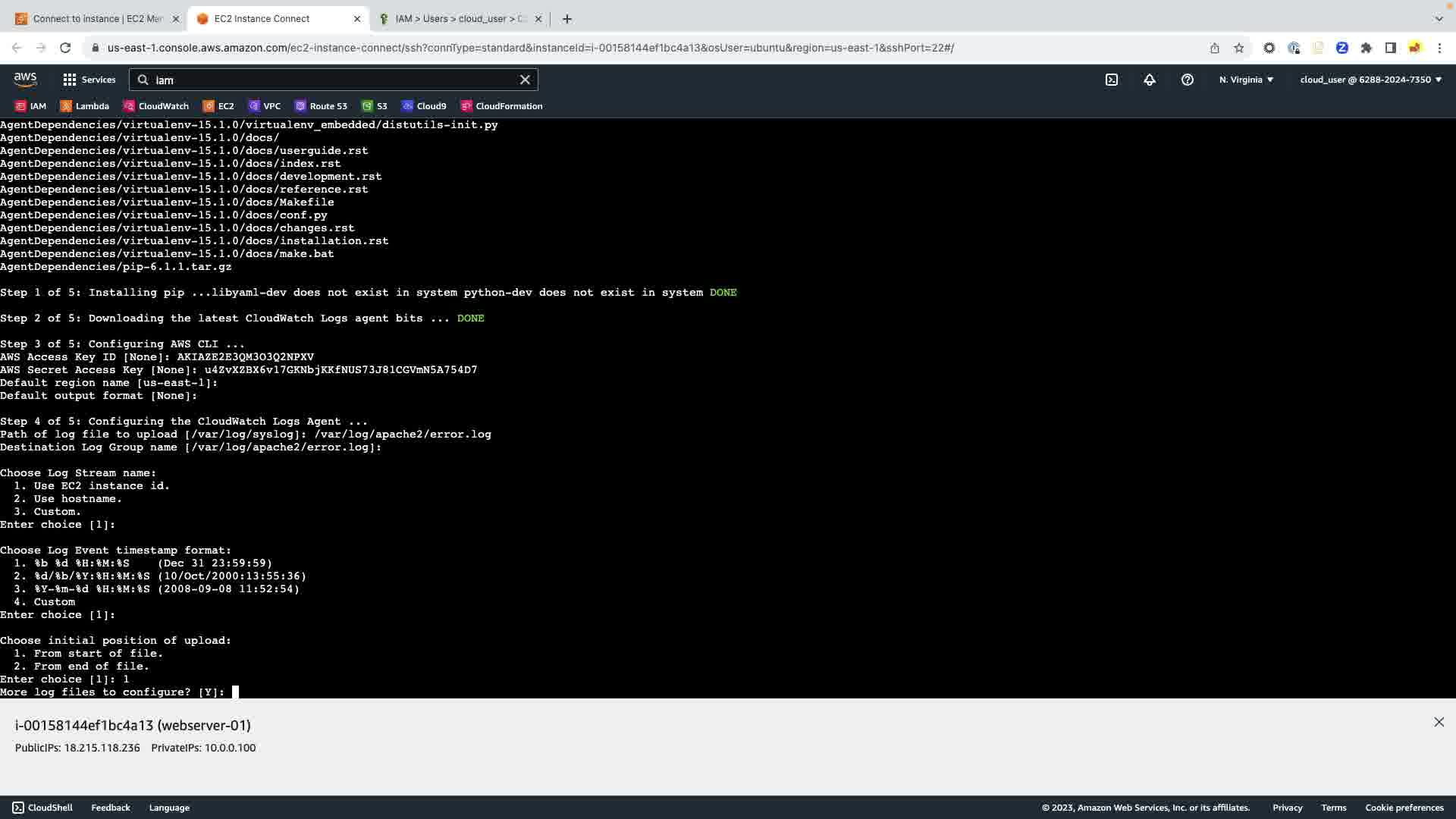Expand the cloud_user account dropdown
This screenshot has width=1456, height=819.
1370,80
